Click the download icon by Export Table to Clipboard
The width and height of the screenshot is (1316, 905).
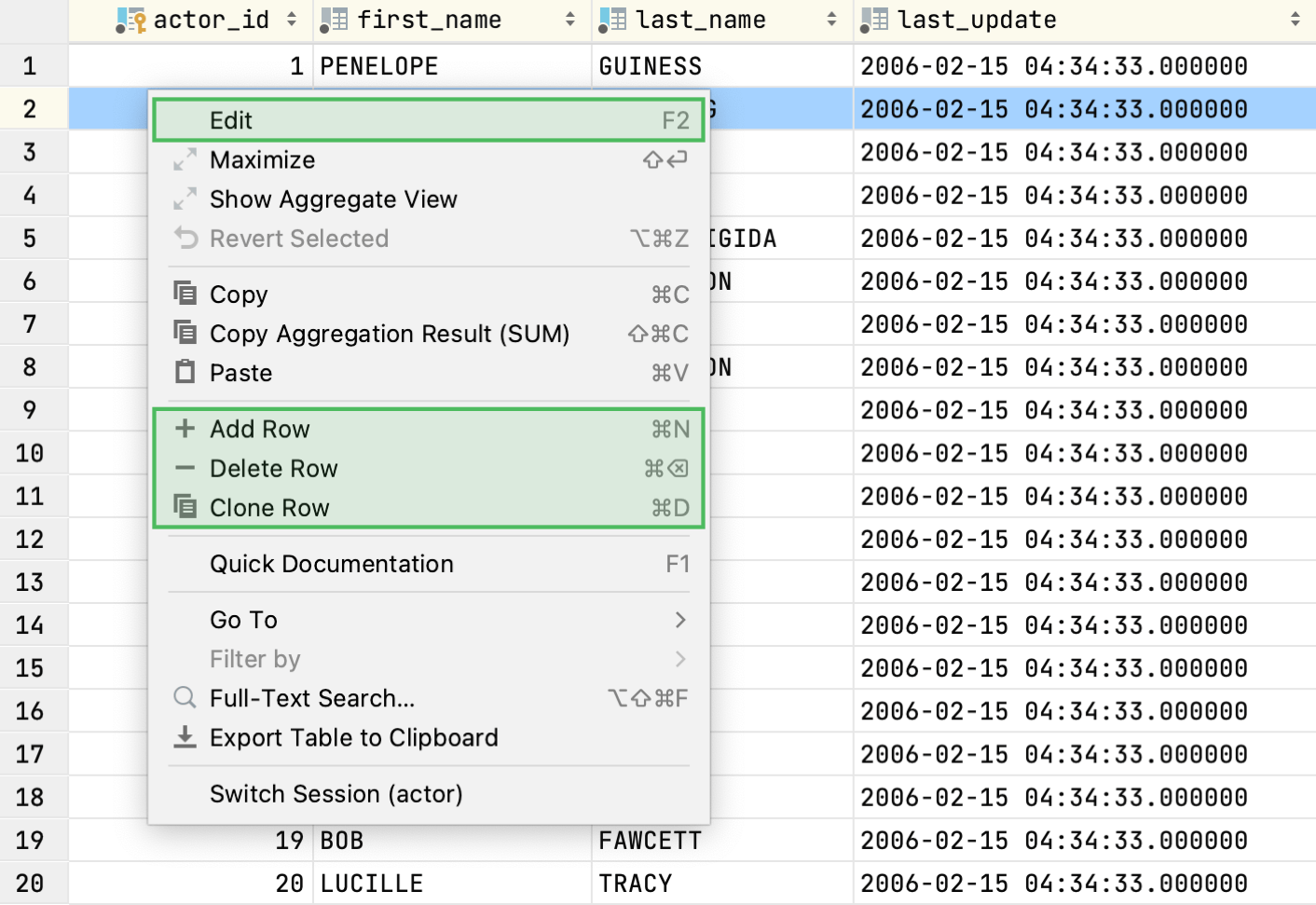click(184, 737)
